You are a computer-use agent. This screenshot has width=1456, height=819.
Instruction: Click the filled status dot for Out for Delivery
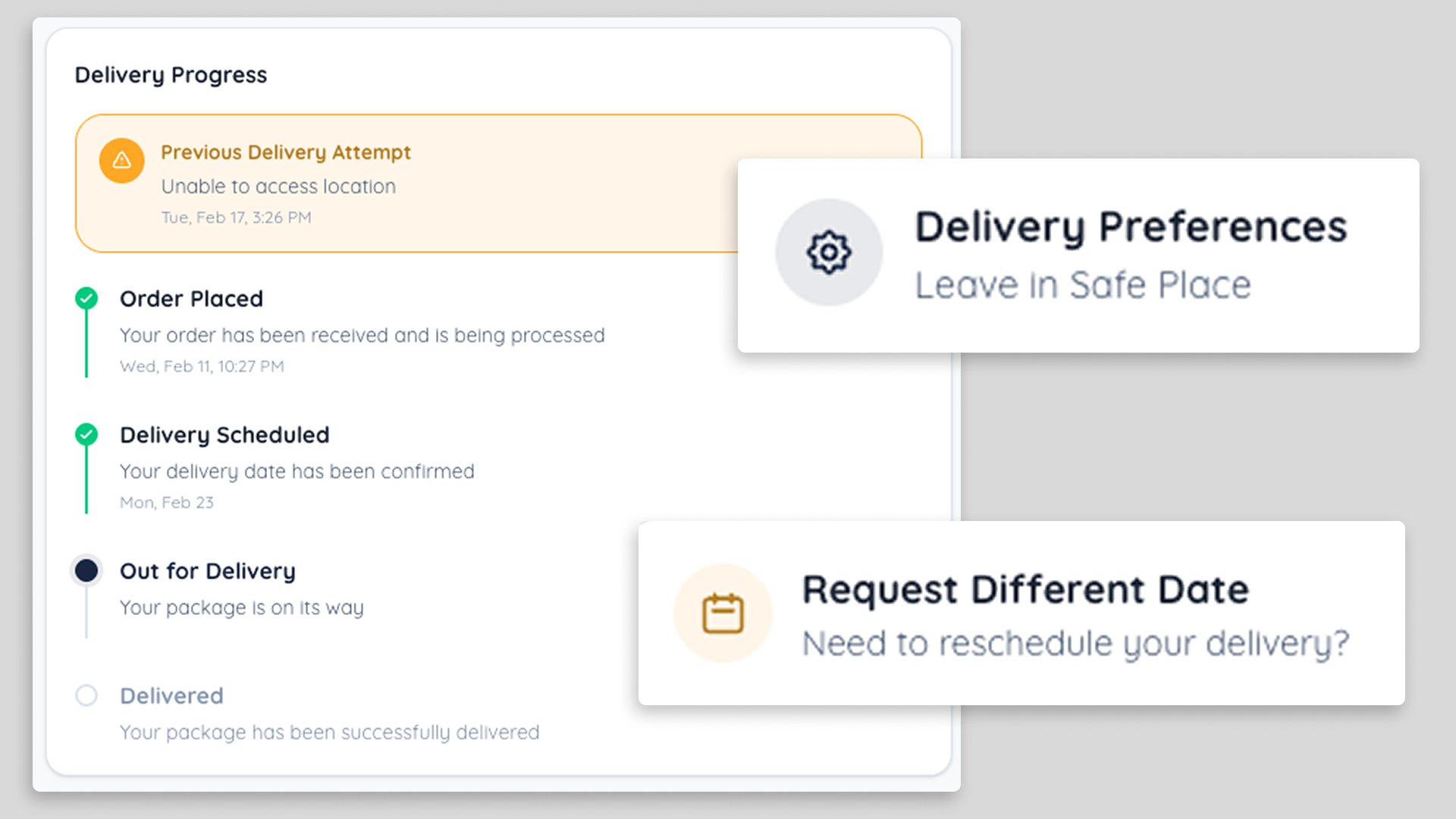pyautogui.click(x=86, y=570)
